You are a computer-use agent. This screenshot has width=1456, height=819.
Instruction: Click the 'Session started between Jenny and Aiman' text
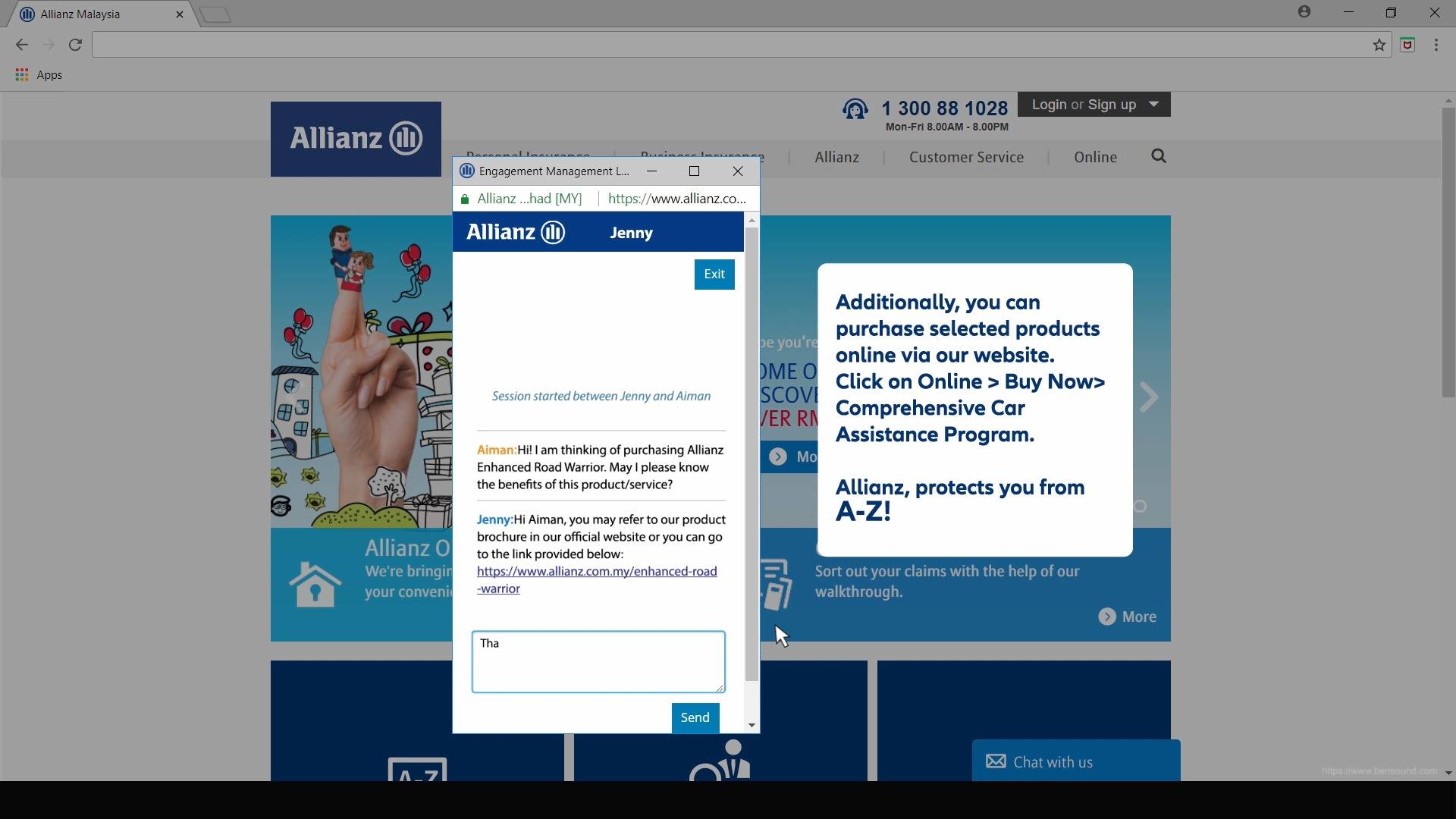coord(601,396)
